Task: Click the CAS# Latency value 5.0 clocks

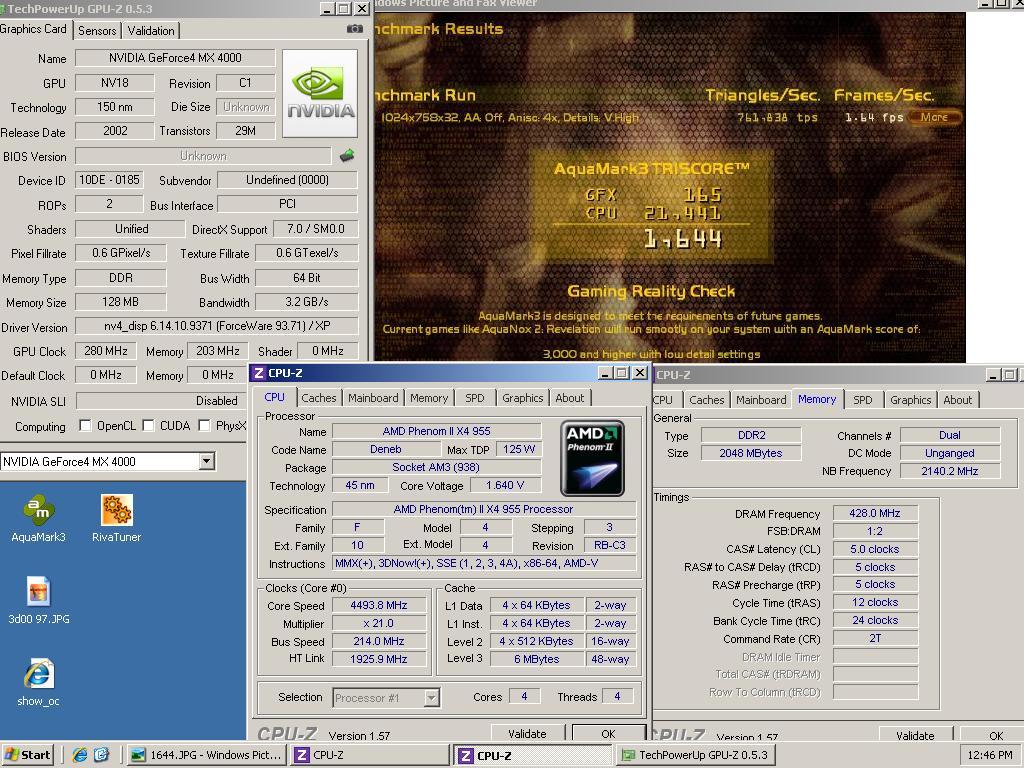Action: pos(875,549)
